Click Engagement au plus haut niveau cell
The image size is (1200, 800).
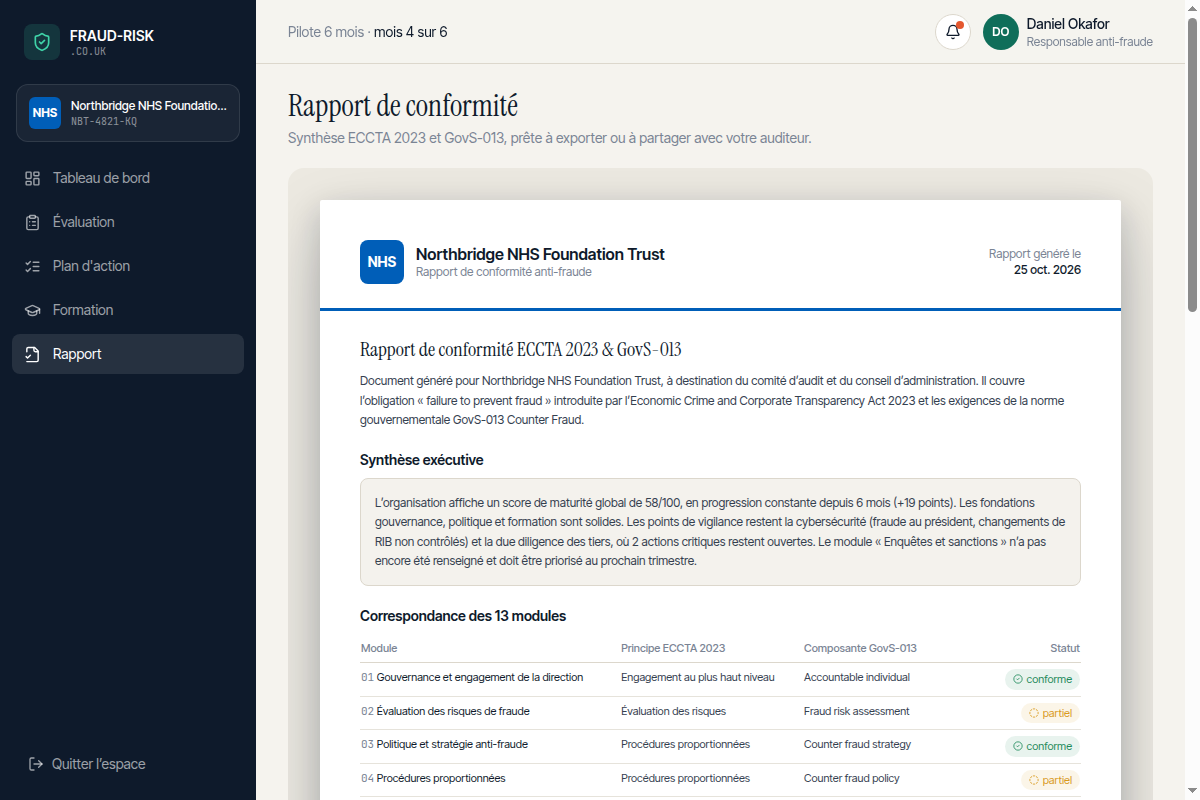coord(698,677)
